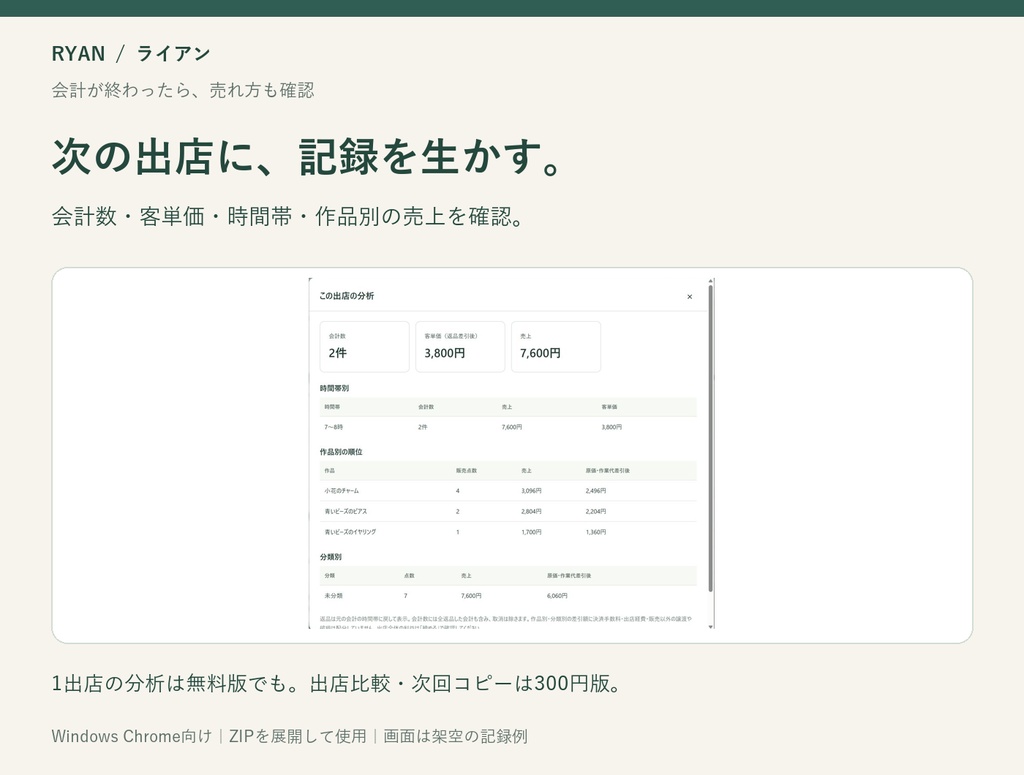The width and height of the screenshot is (1024, 775).
Task: Click the 1,700円 sales cell
Action: point(531,532)
